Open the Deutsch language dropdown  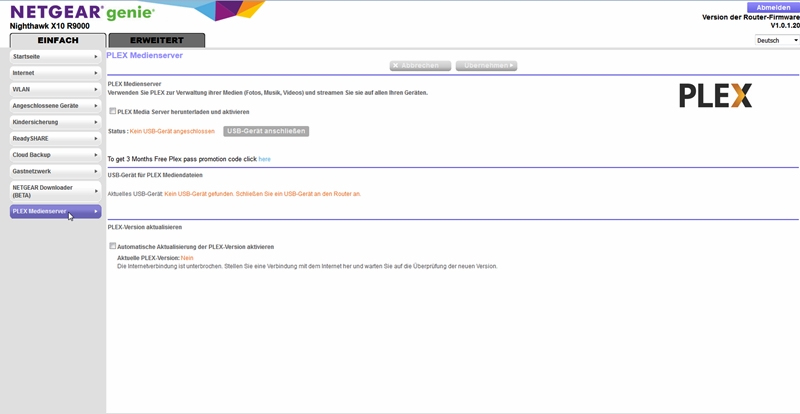pos(776,41)
